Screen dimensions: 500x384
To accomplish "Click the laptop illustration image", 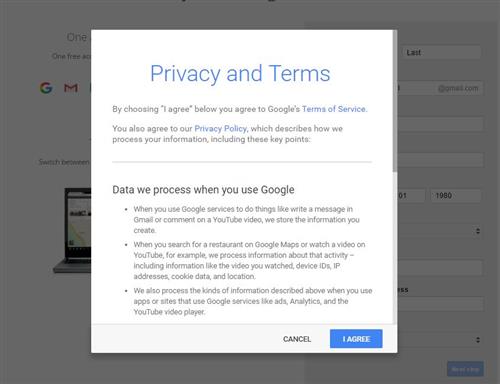I will coord(72,231).
